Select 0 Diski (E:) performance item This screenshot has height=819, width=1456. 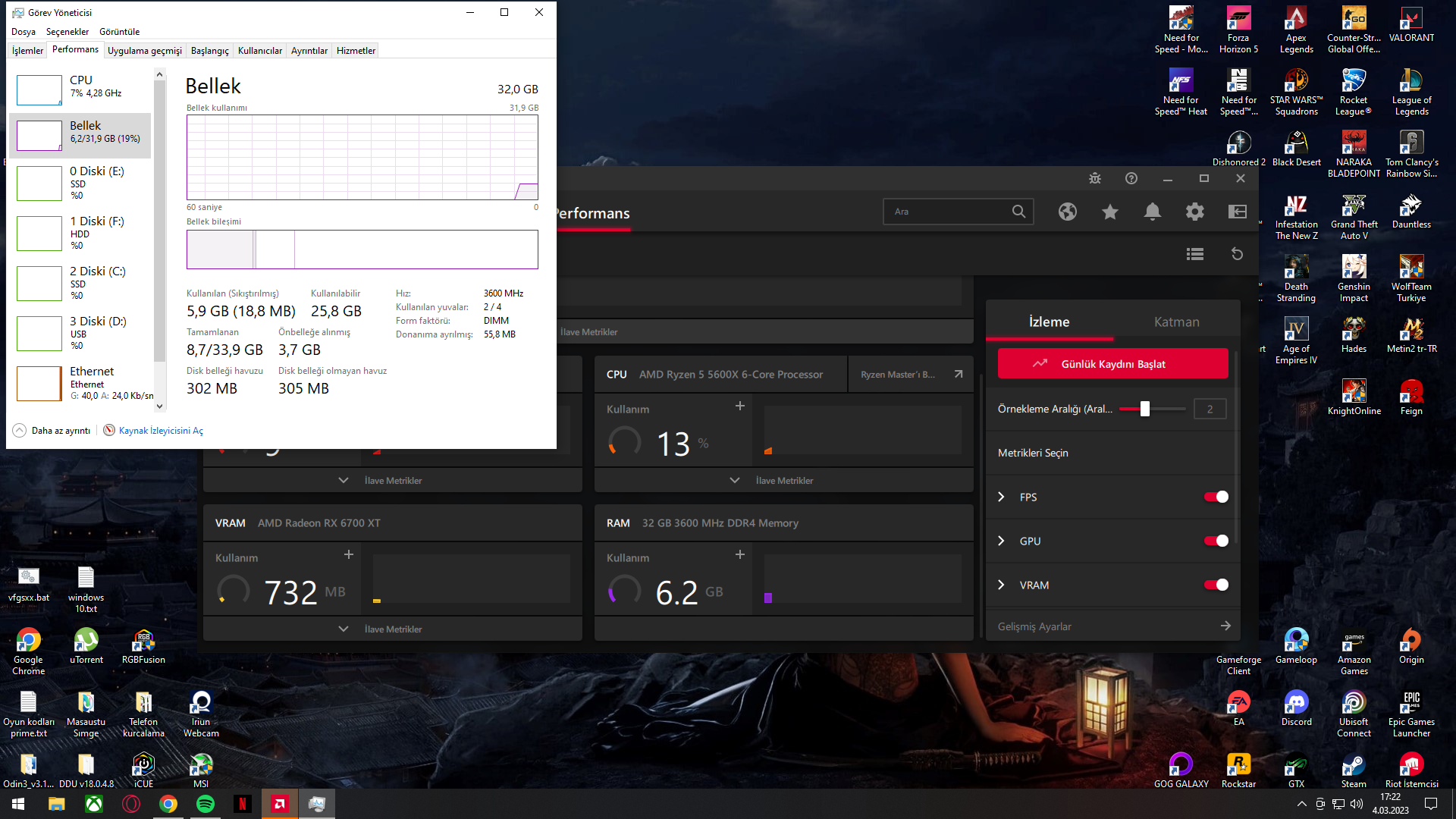point(80,183)
